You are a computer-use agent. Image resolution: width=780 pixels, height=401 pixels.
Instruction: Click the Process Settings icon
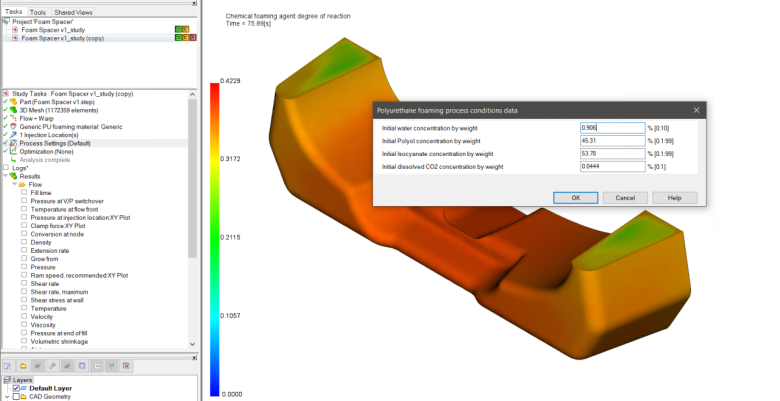(15, 143)
